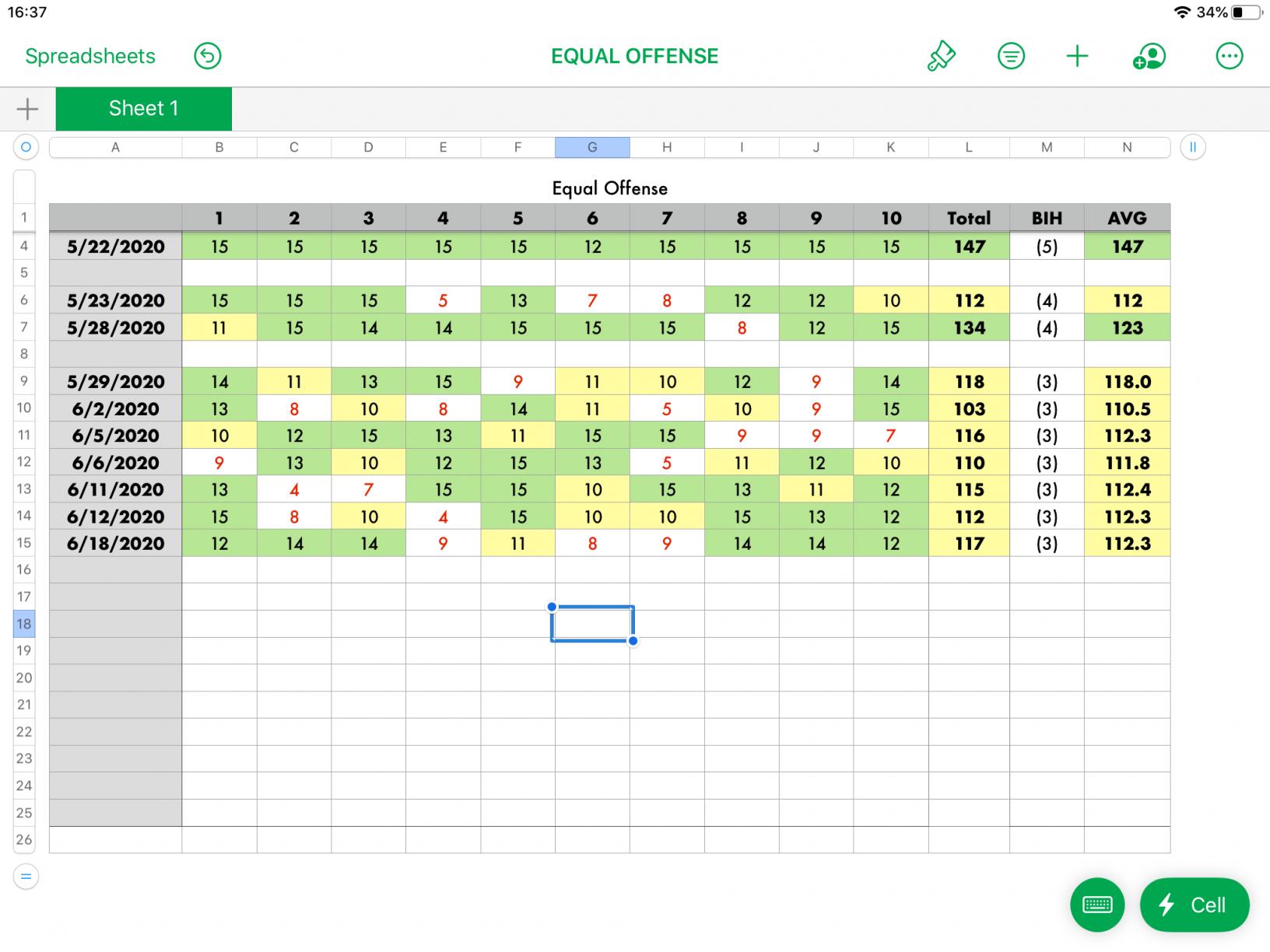Image resolution: width=1270 pixels, height=952 pixels.
Task: Tap the plus insert icon in toolbar
Action: click(1077, 56)
